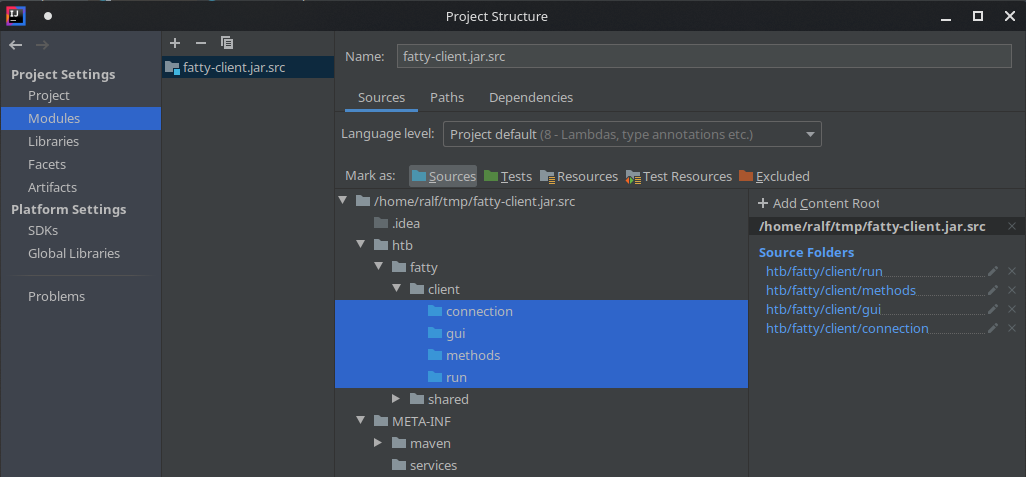Click the module Name input field

[x=704, y=56]
